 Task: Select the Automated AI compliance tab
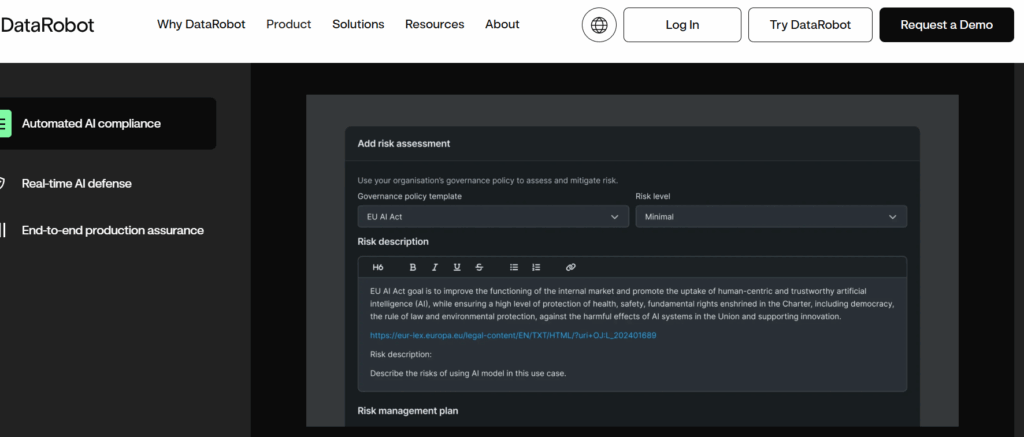105,124
